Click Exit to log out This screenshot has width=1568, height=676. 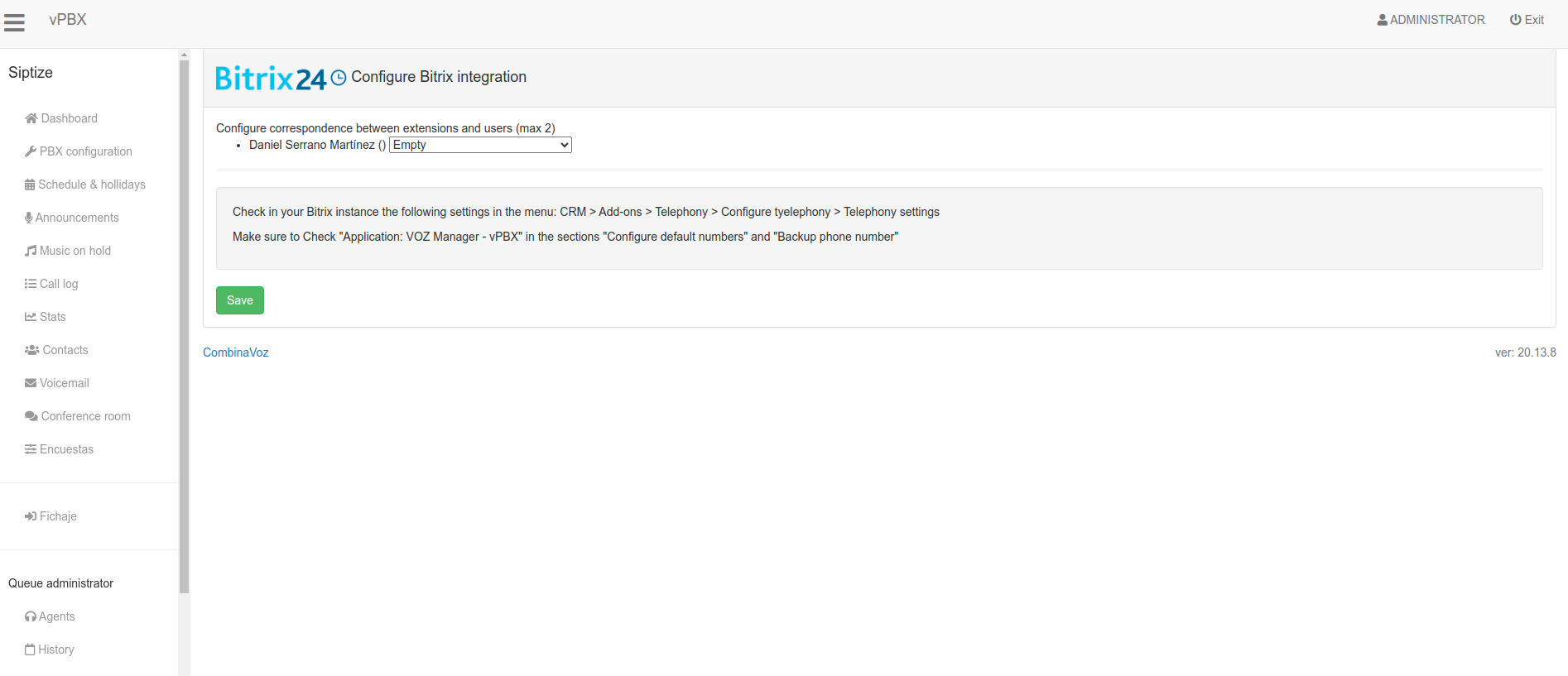click(1527, 20)
